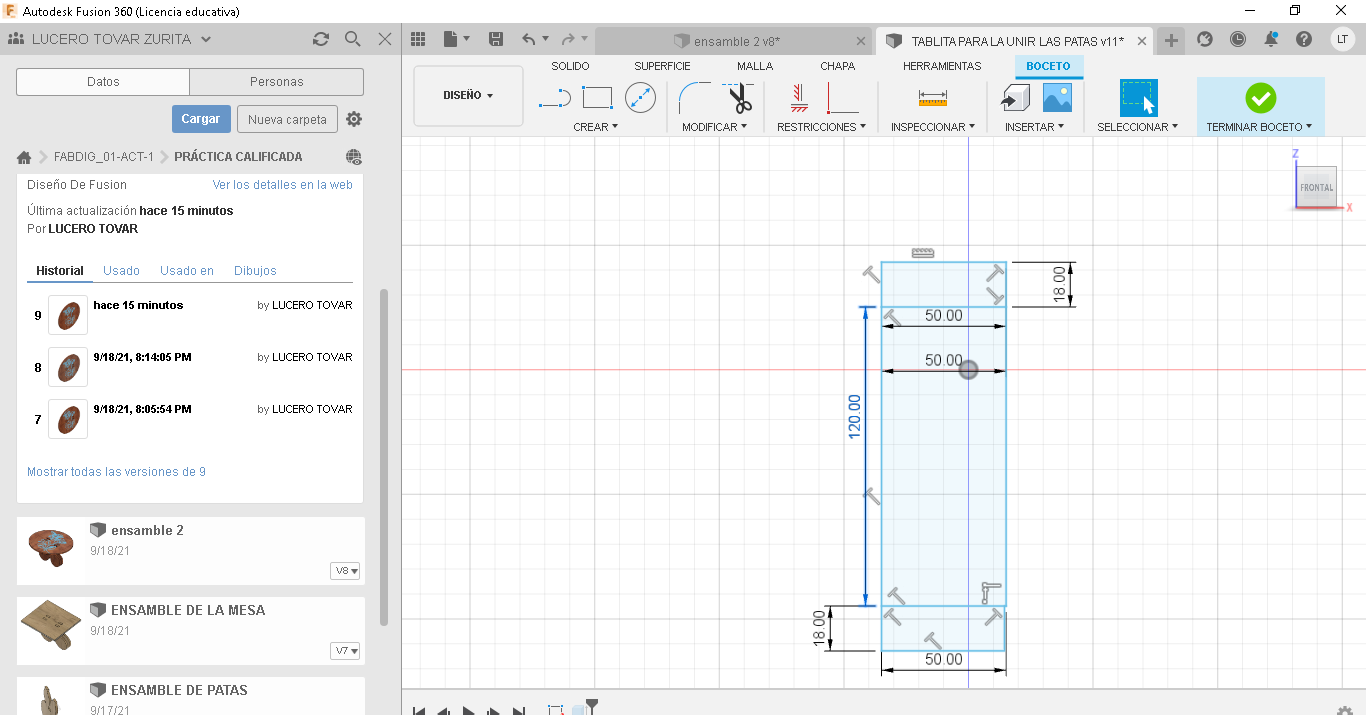The image size is (1366, 715).
Task: Open the Dibujos tab
Action: [x=255, y=271]
